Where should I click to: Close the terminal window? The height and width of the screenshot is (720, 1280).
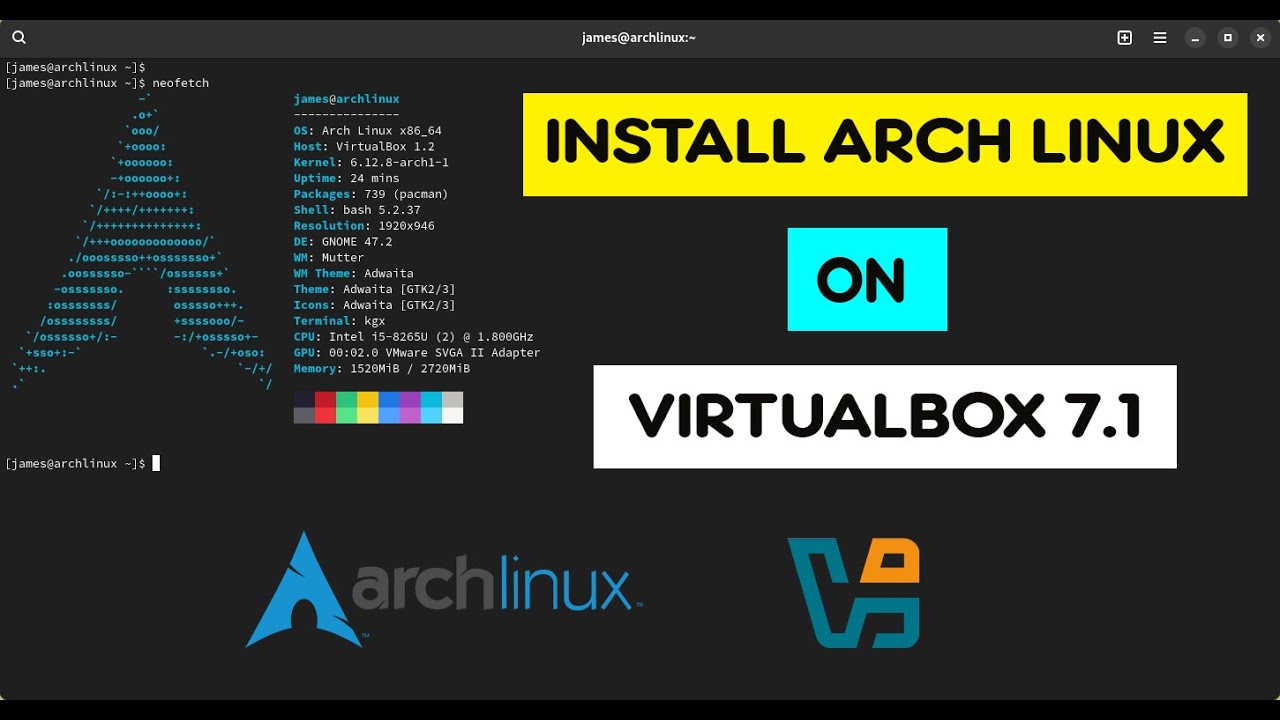(1260, 37)
